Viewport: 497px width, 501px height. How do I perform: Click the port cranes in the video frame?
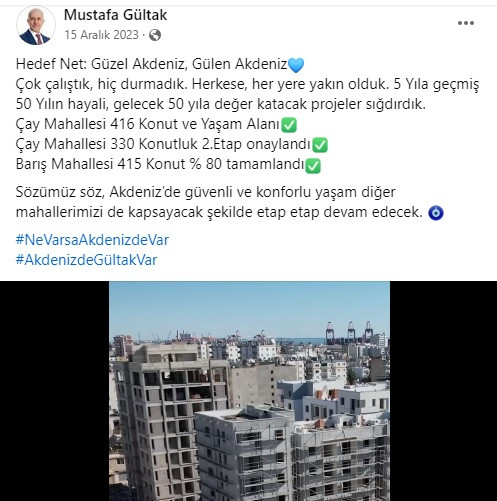349,332
